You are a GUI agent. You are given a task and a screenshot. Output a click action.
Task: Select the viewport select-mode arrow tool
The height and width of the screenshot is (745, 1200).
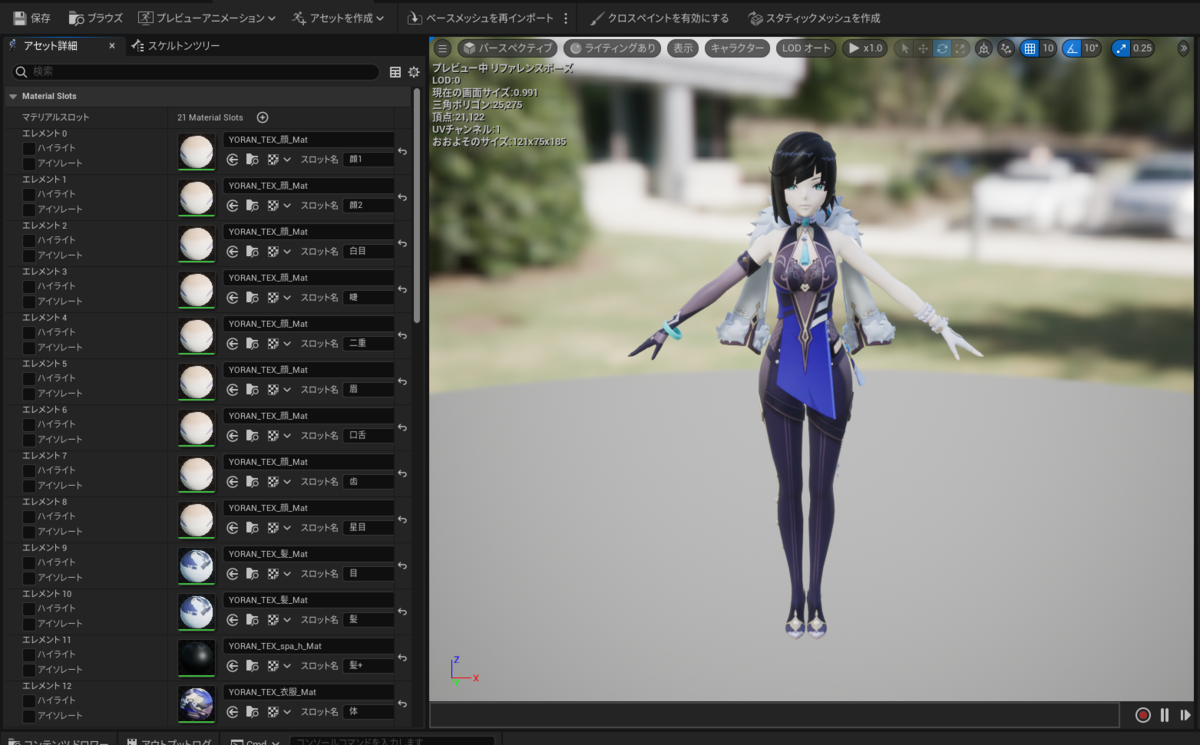(905, 48)
